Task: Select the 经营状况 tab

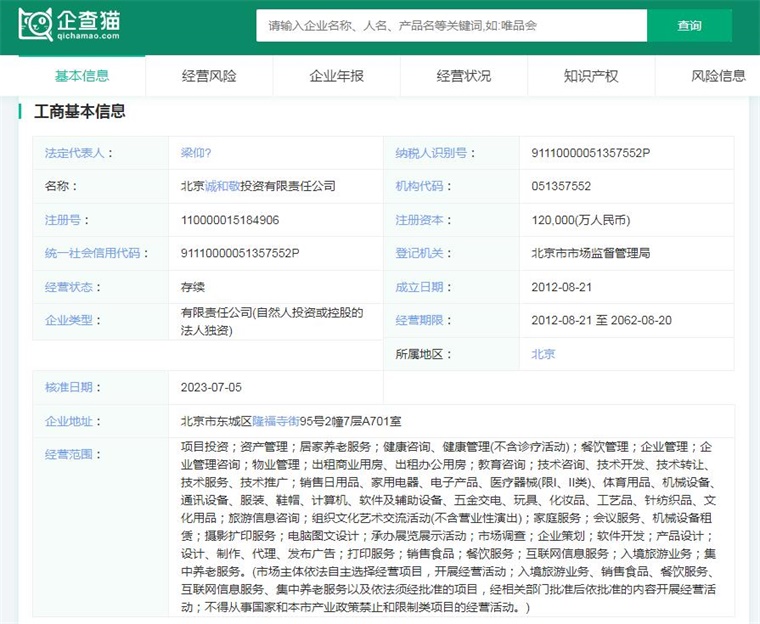Action: tap(464, 76)
